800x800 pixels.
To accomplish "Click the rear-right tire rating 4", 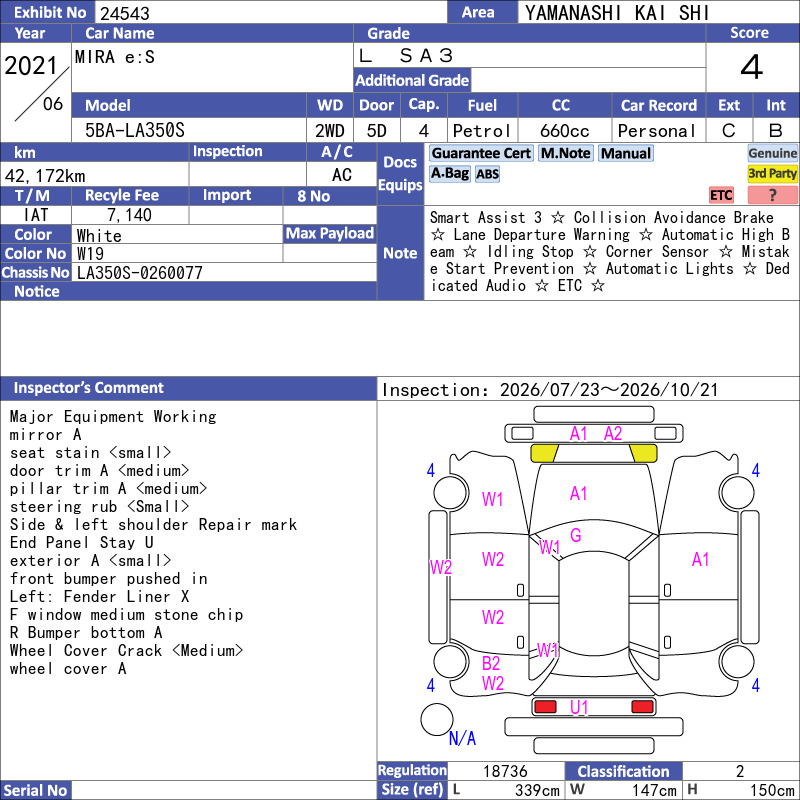I will pyautogui.click(x=756, y=685).
